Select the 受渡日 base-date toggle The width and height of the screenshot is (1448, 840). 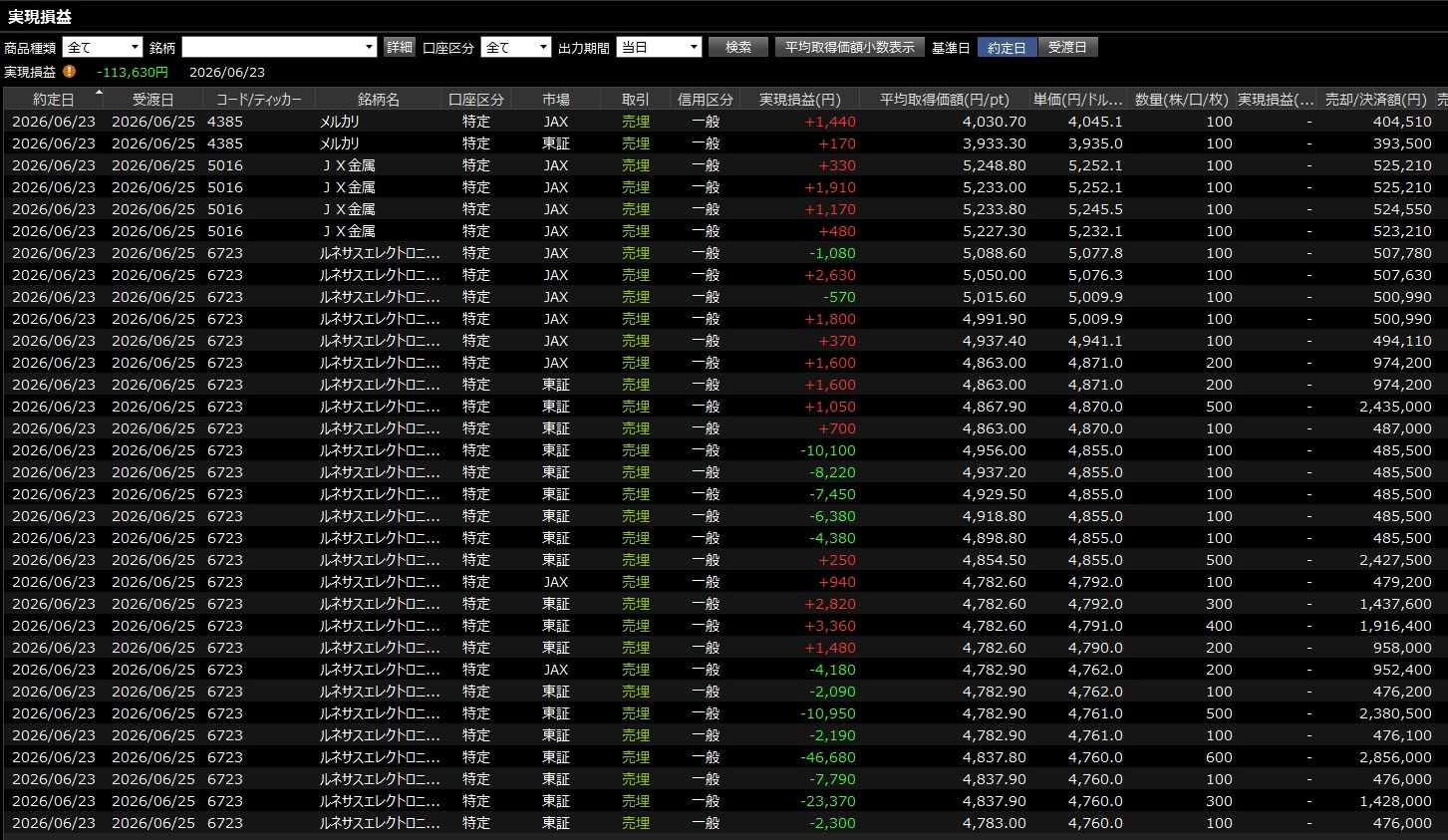click(x=1067, y=47)
